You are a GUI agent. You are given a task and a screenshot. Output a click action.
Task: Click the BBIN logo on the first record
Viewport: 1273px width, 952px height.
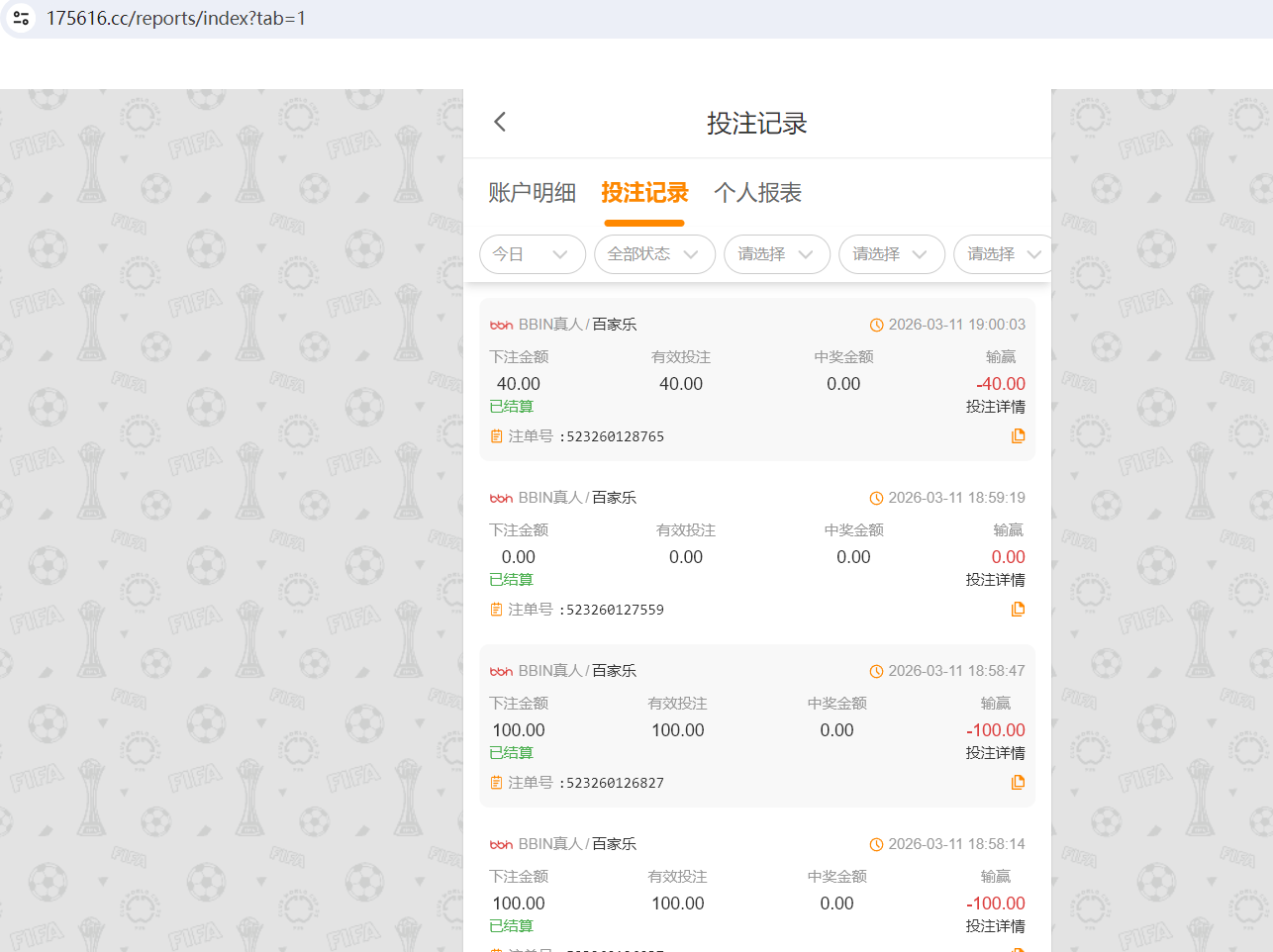[x=501, y=324]
